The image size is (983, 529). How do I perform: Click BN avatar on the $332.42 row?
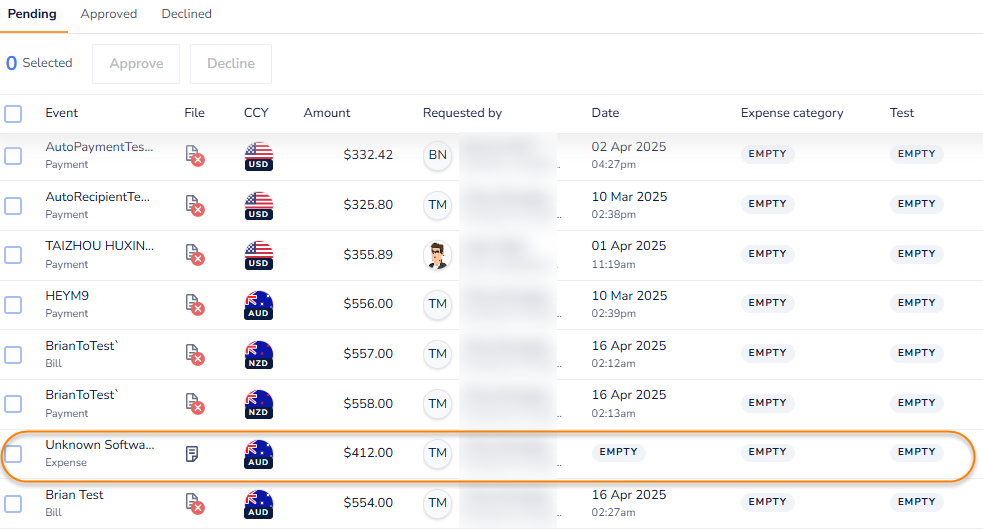437,155
